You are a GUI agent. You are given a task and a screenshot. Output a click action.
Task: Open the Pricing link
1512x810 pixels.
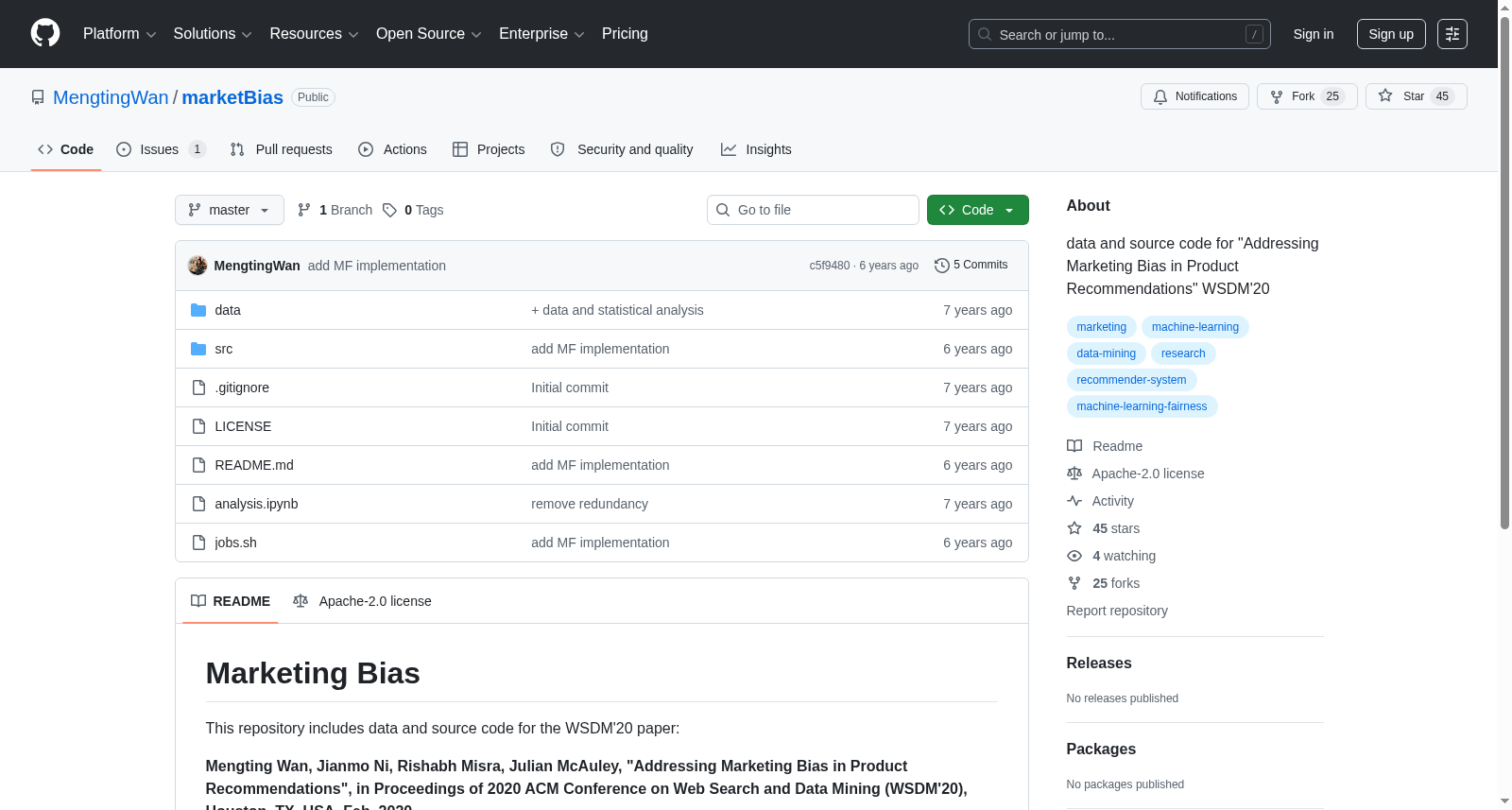click(x=625, y=34)
